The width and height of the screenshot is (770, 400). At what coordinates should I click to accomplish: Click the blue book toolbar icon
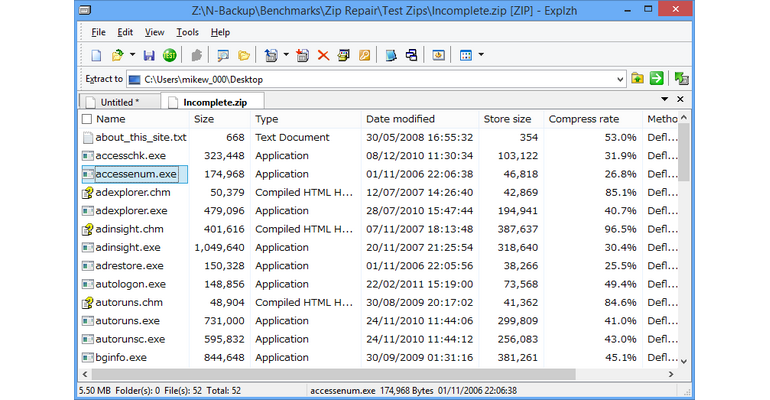point(391,55)
